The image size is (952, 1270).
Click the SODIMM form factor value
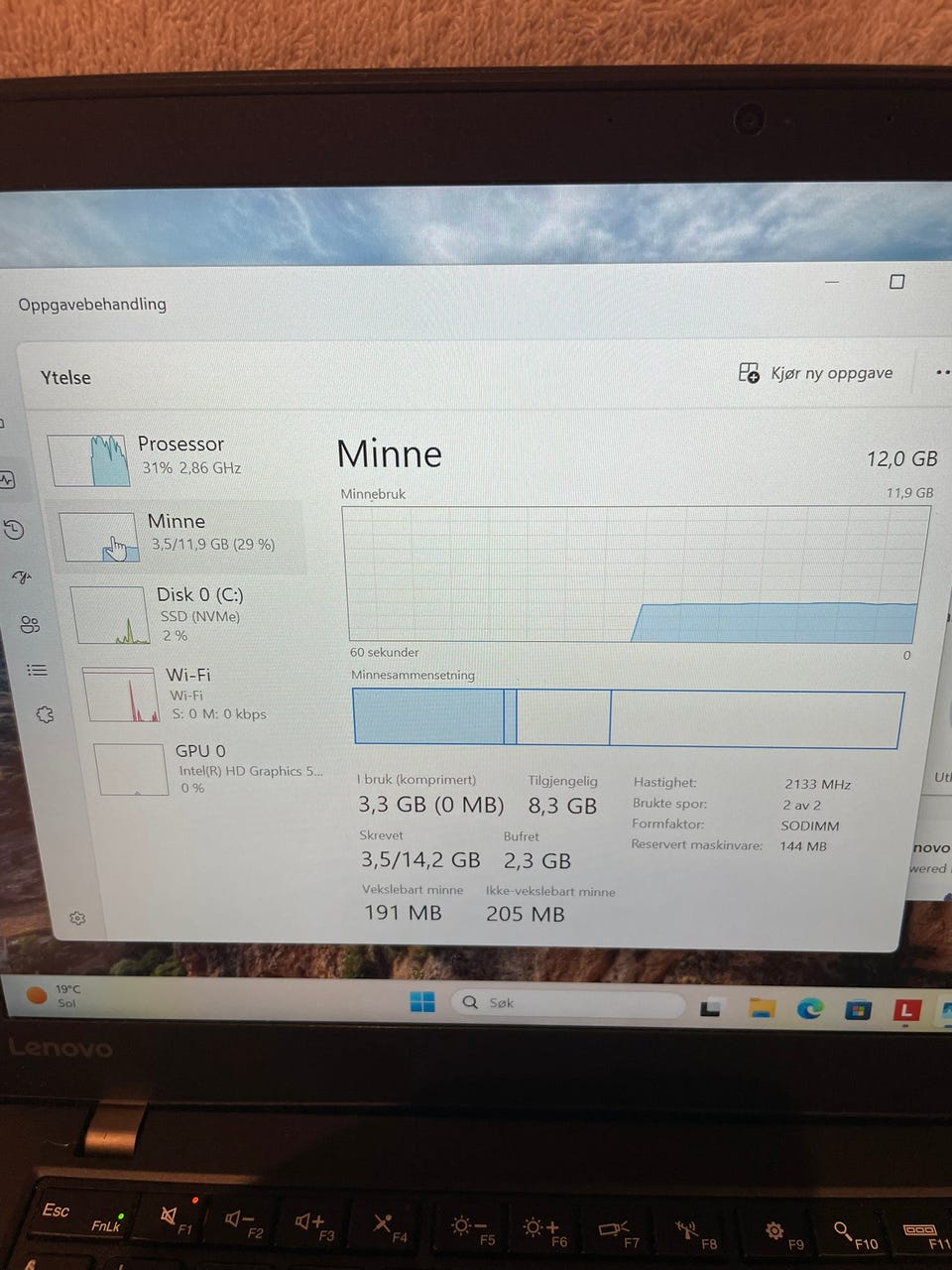point(810,825)
